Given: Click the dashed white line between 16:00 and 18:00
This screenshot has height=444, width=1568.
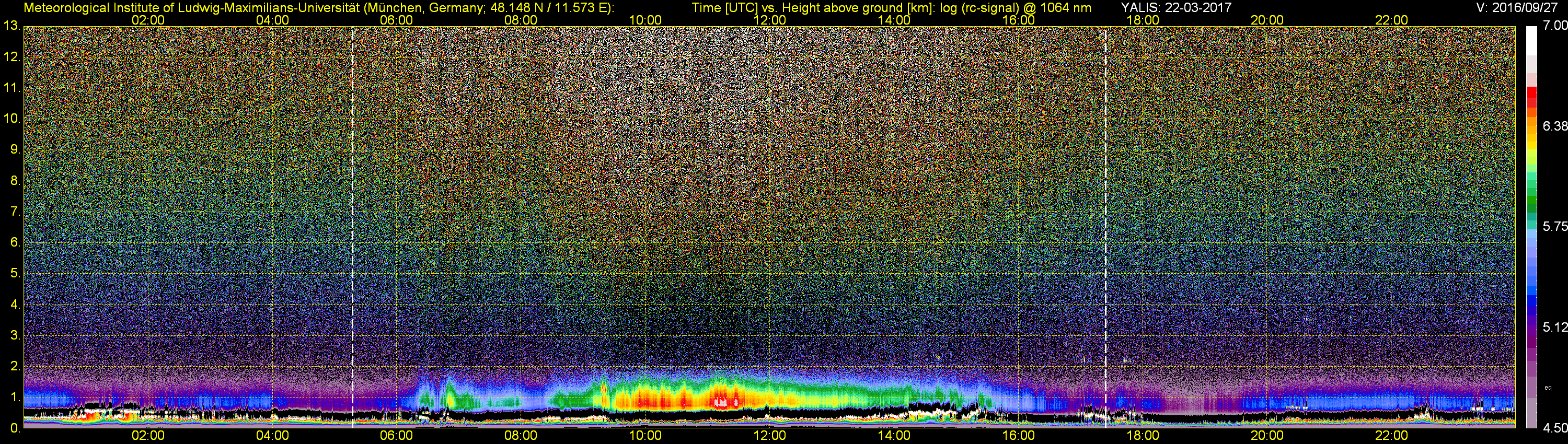Looking at the screenshot, I should 1105,228.
